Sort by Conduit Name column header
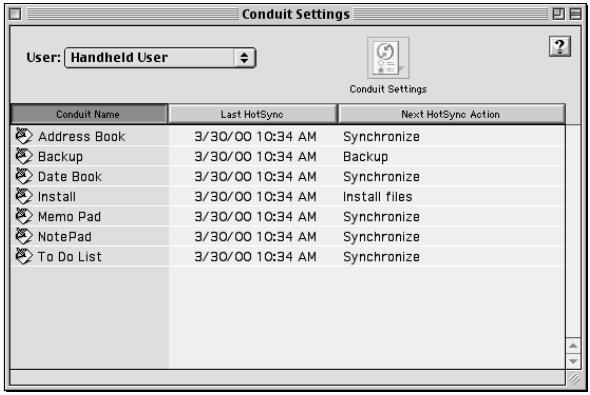This screenshot has width=590, height=395. (89, 114)
